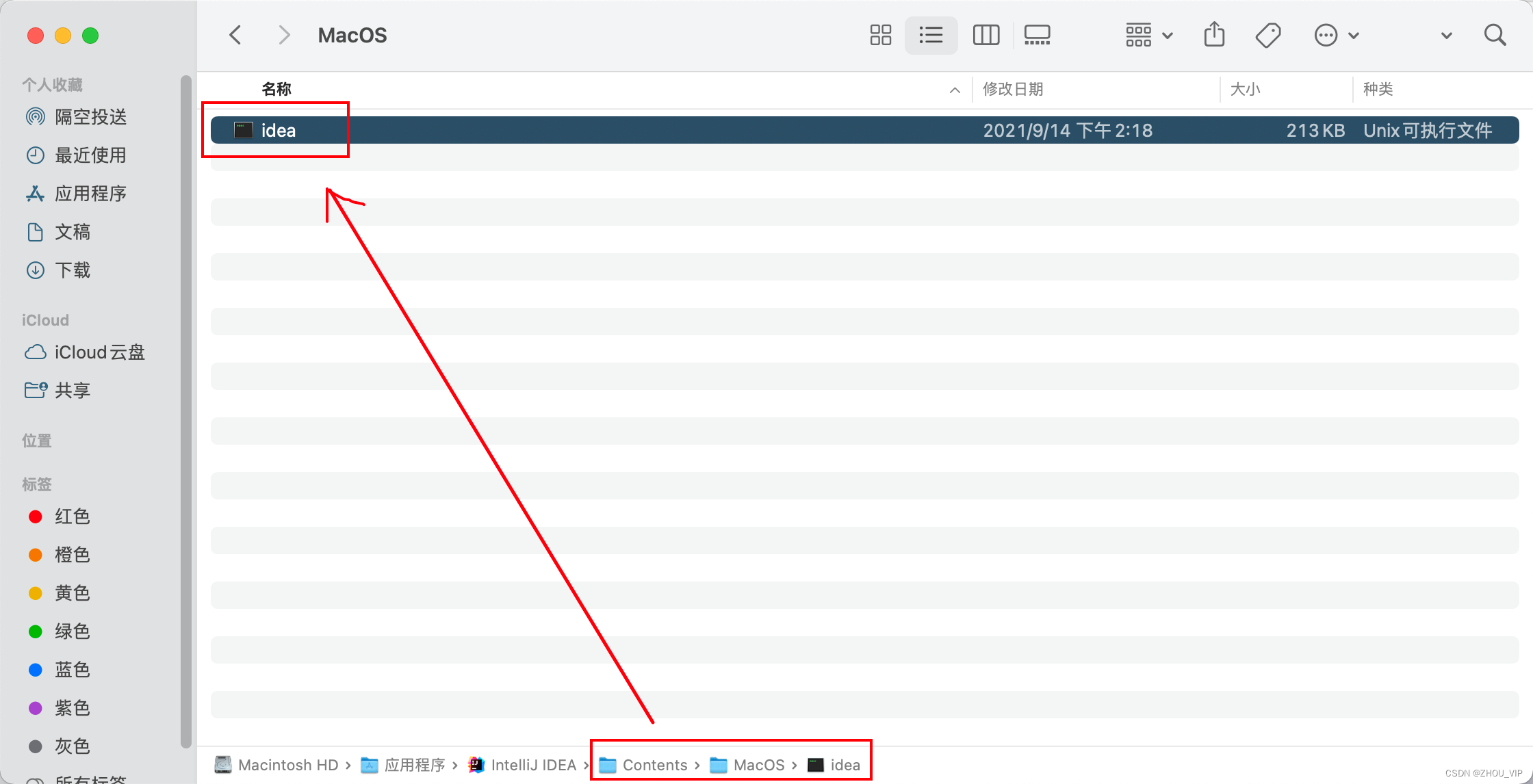Select list view mode toggle
This screenshot has height=784, width=1533.
(x=931, y=35)
